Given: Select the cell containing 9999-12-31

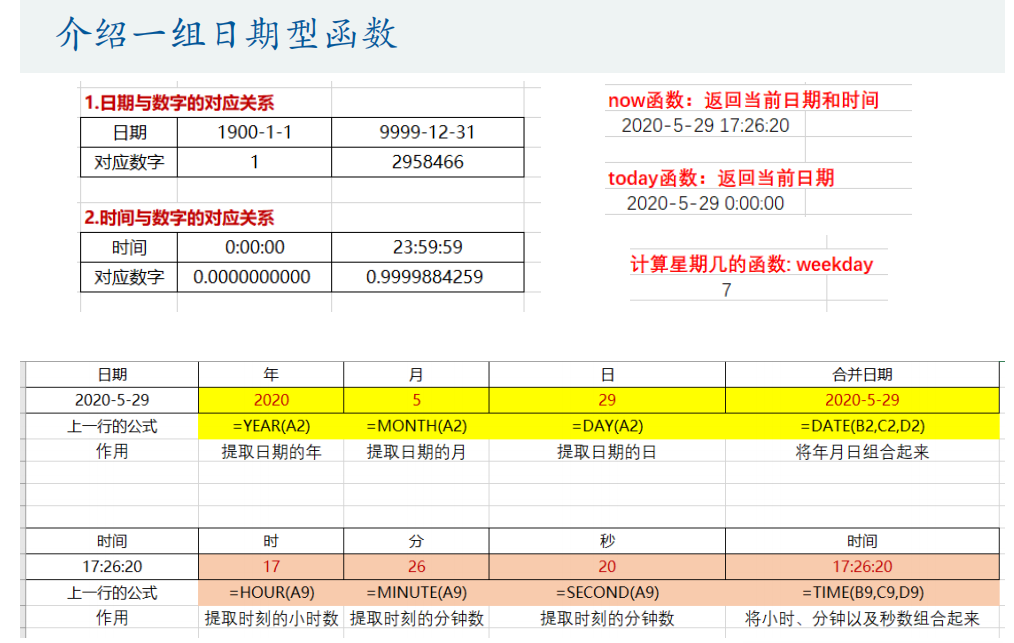Looking at the screenshot, I should click(x=427, y=132).
